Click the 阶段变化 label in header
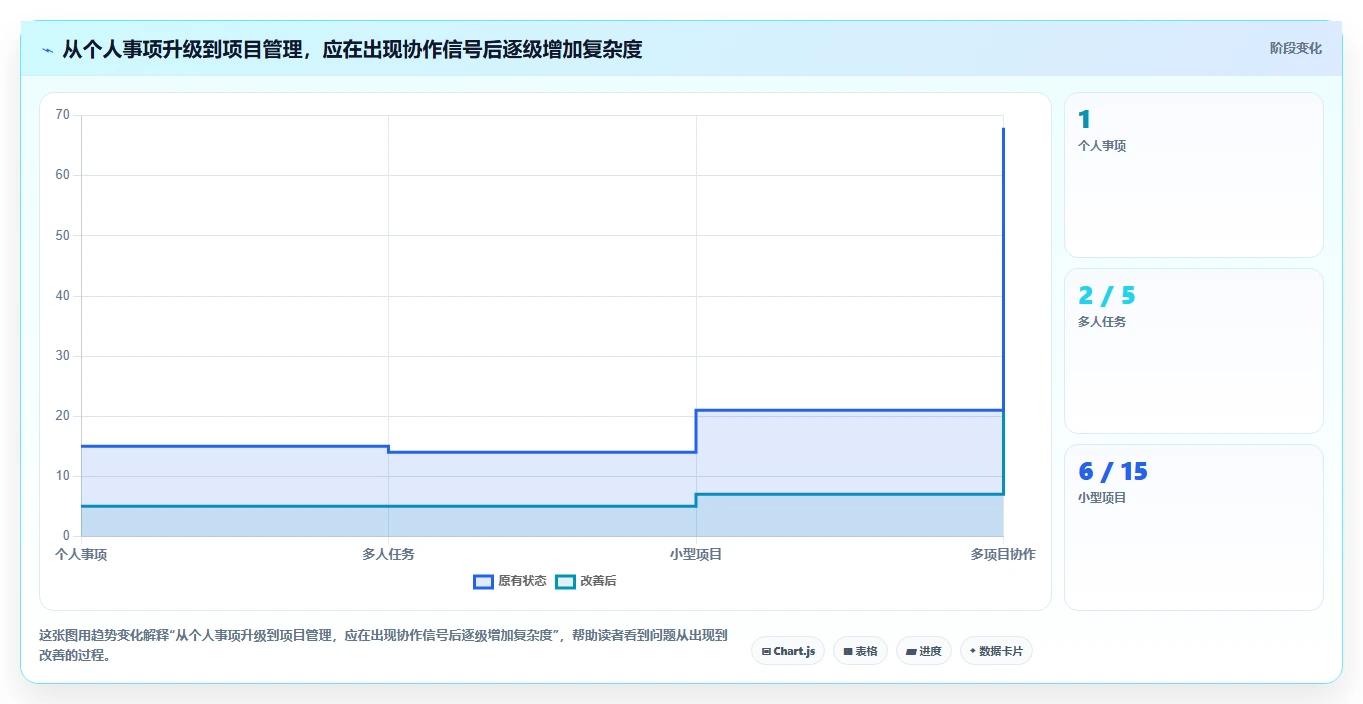Viewport: 1363px width, 704px height. pyautogui.click(x=1295, y=48)
